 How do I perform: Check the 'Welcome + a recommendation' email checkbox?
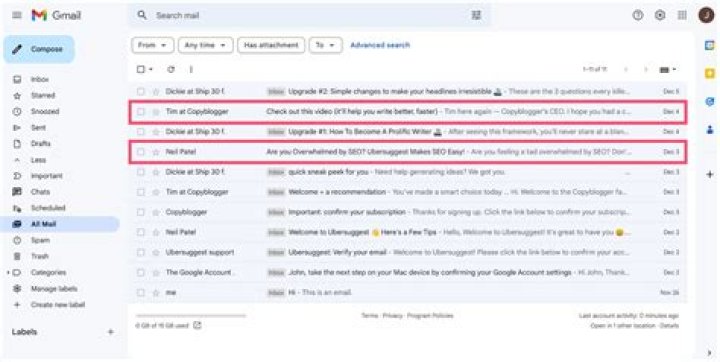141,192
